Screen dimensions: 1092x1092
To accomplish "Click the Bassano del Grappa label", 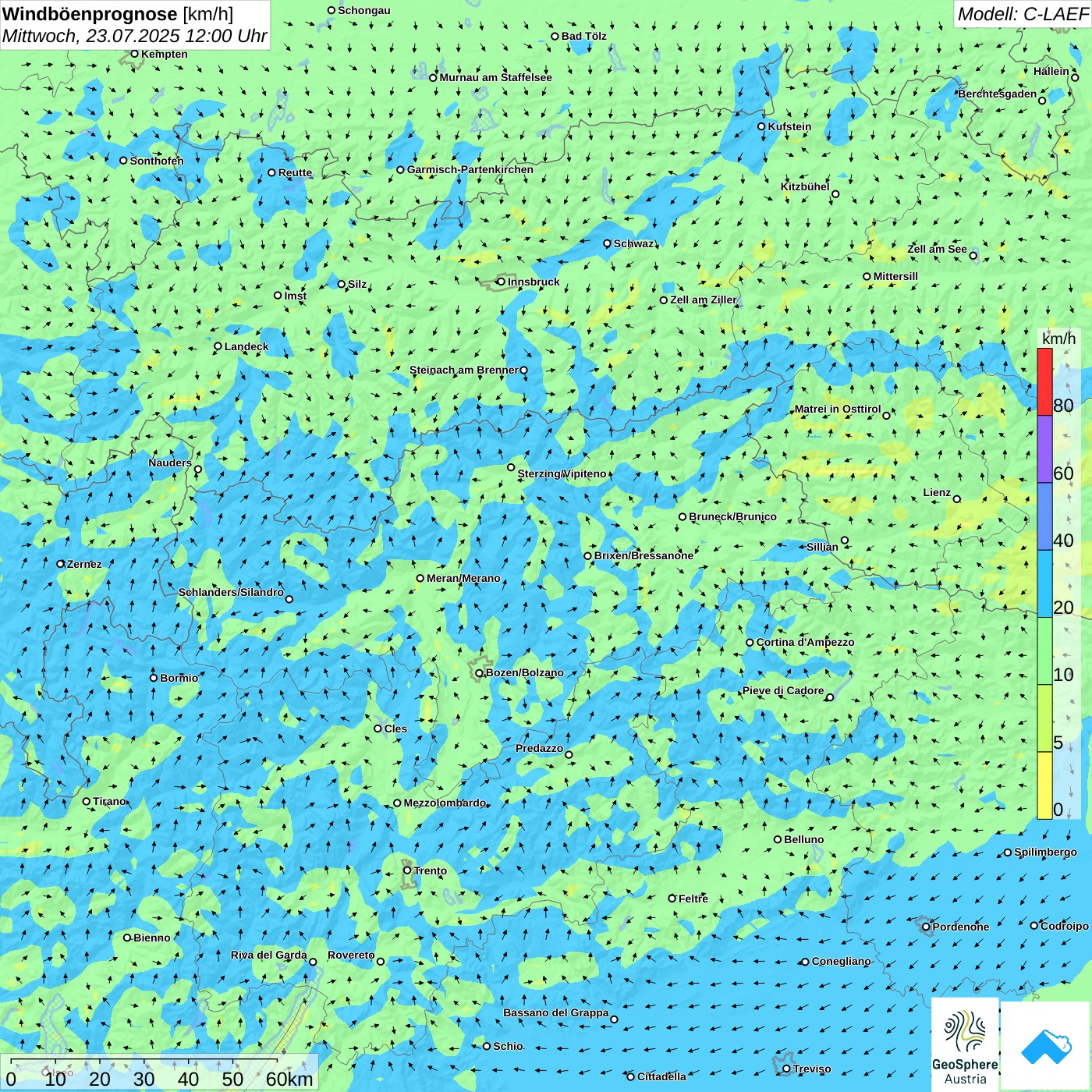I will tap(556, 1012).
